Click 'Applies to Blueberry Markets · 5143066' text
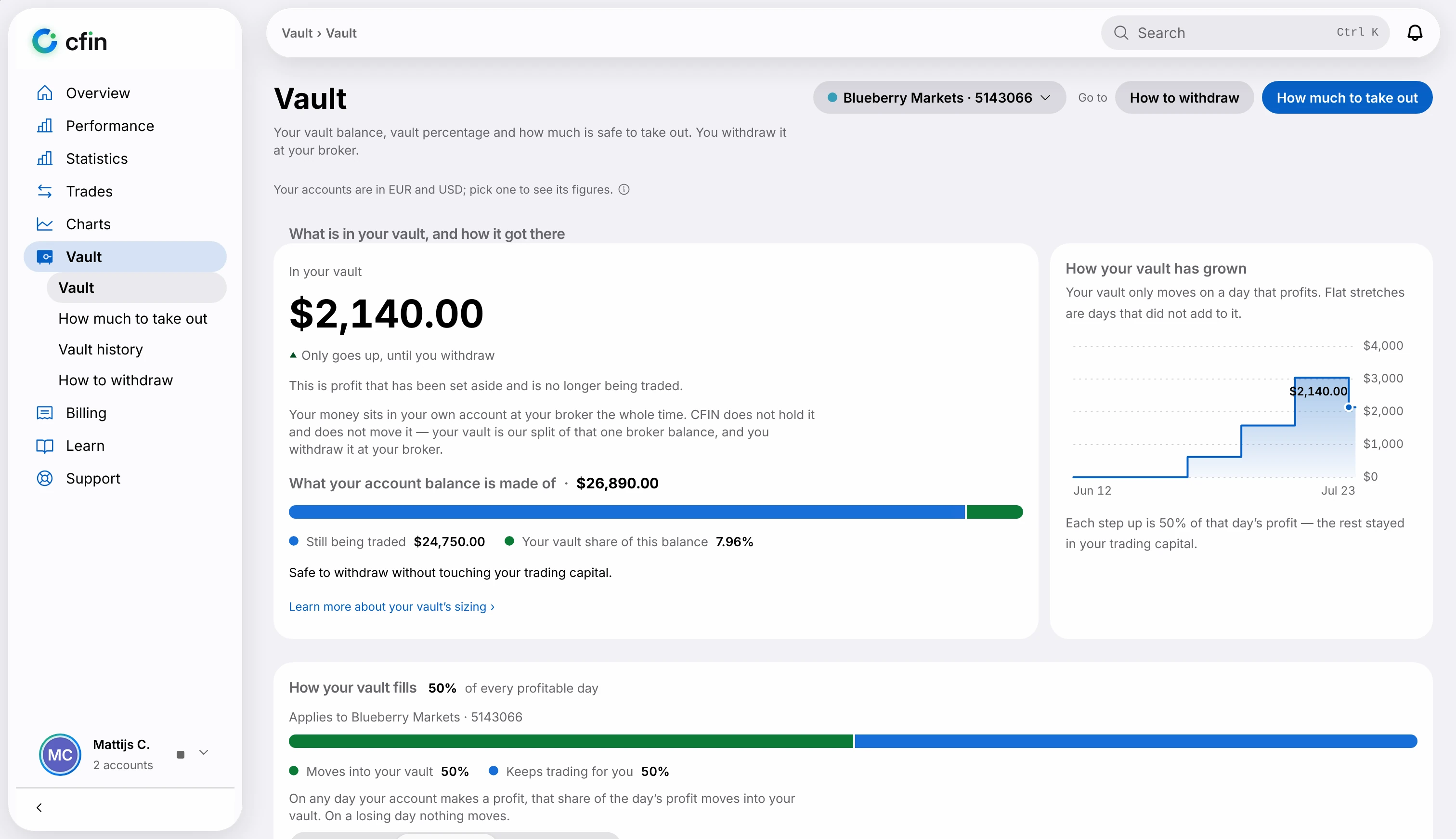Image resolution: width=1456 pixels, height=839 pixels. pyautogui.click(x=405, y=717)
